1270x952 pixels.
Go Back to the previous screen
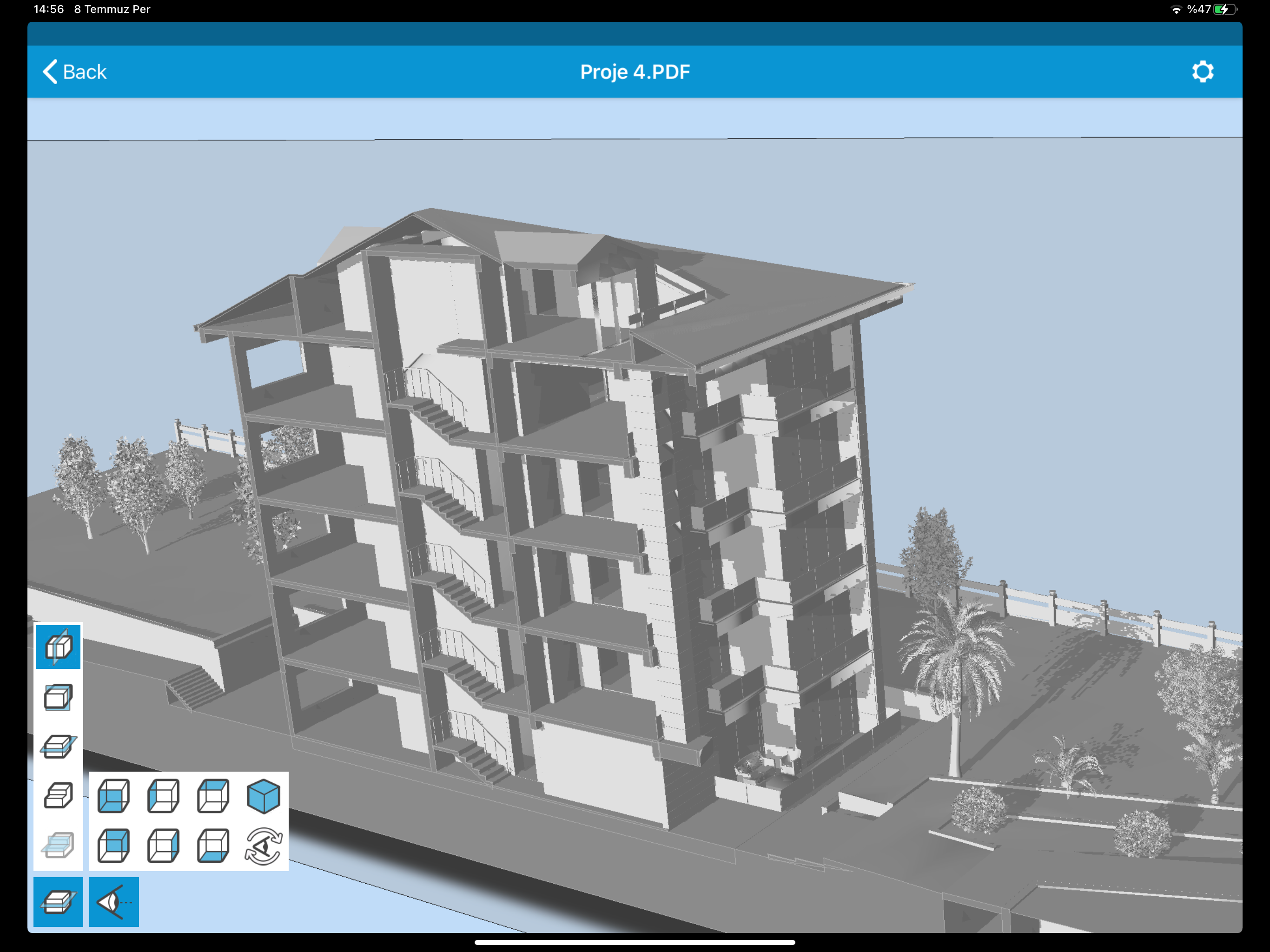pyautogui.click(x=75, y=72)
